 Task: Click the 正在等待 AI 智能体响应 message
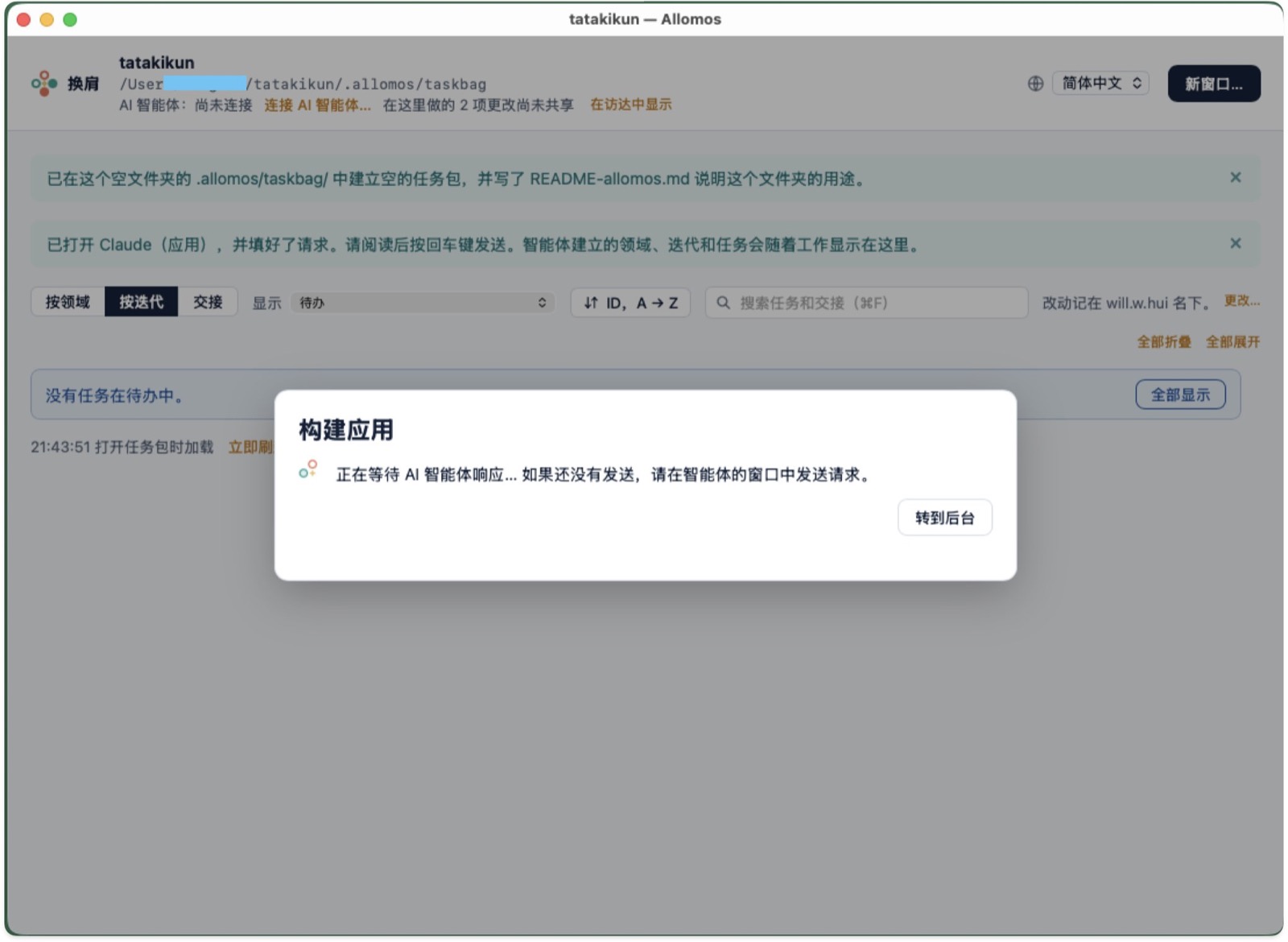603,474
